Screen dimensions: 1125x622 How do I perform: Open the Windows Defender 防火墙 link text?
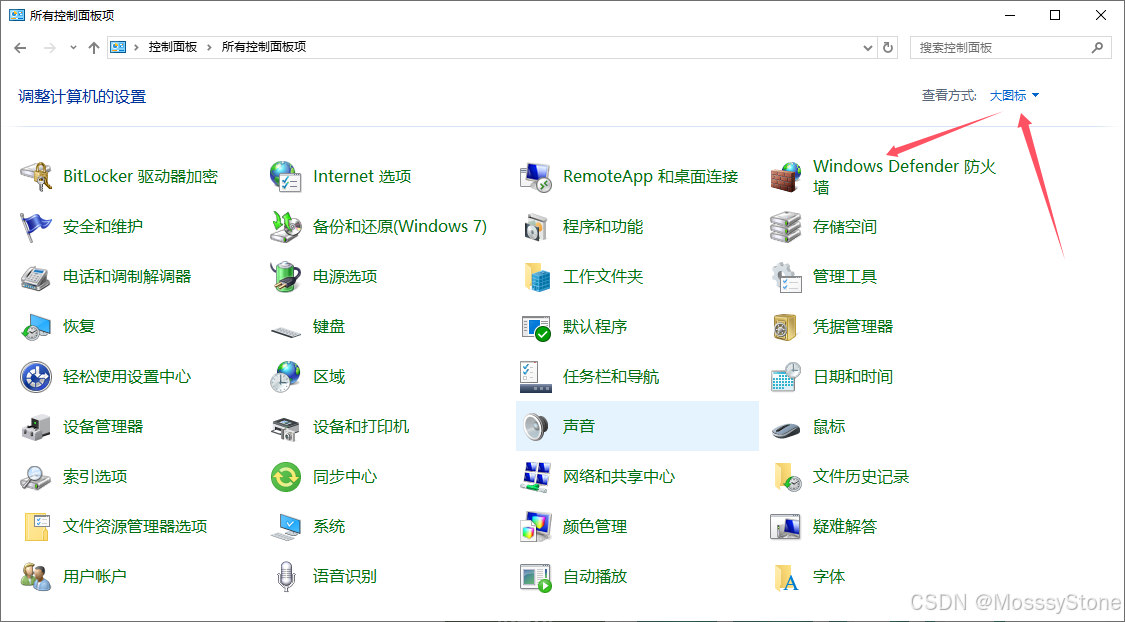point(904,176)
